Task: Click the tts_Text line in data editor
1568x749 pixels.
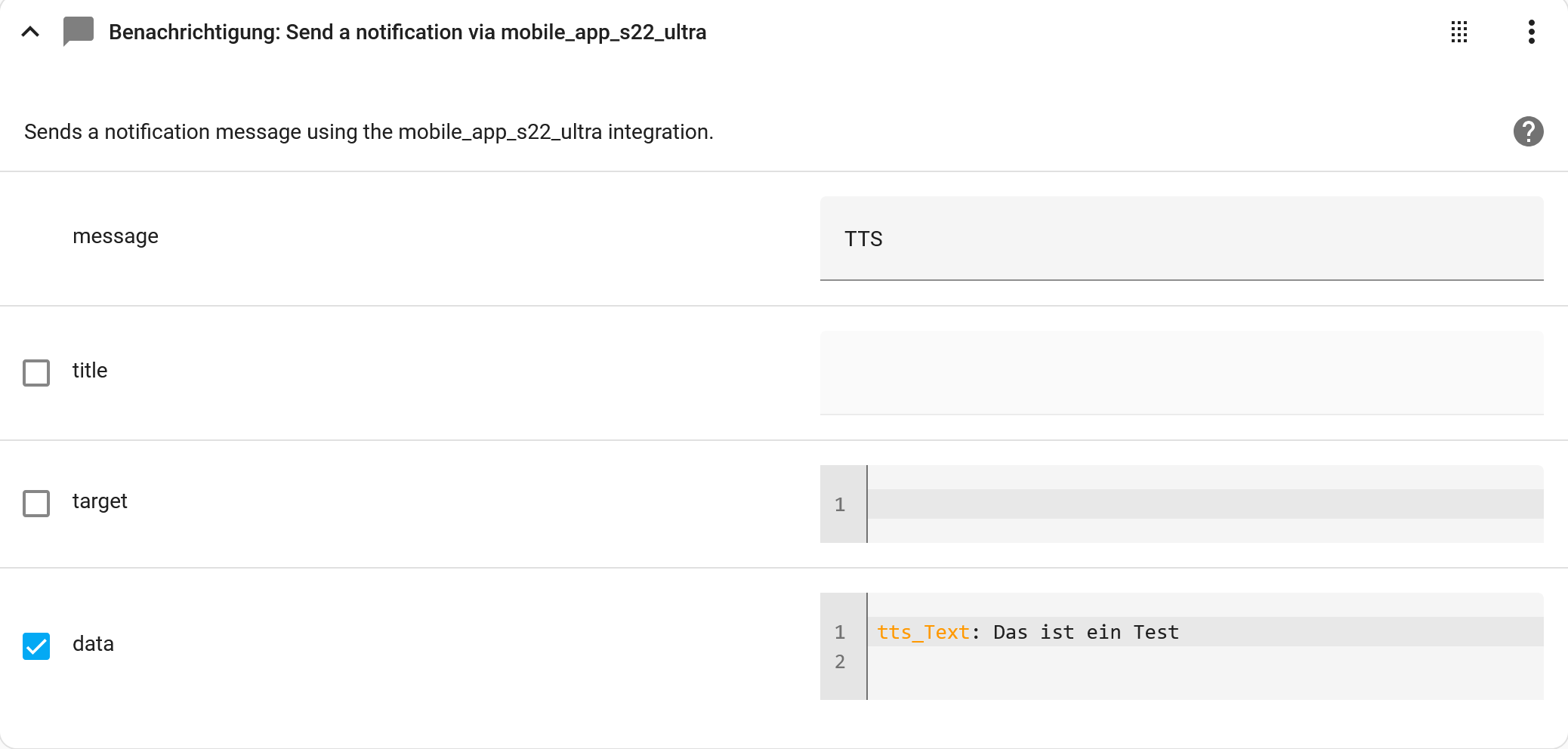Action: [1205, 631]
